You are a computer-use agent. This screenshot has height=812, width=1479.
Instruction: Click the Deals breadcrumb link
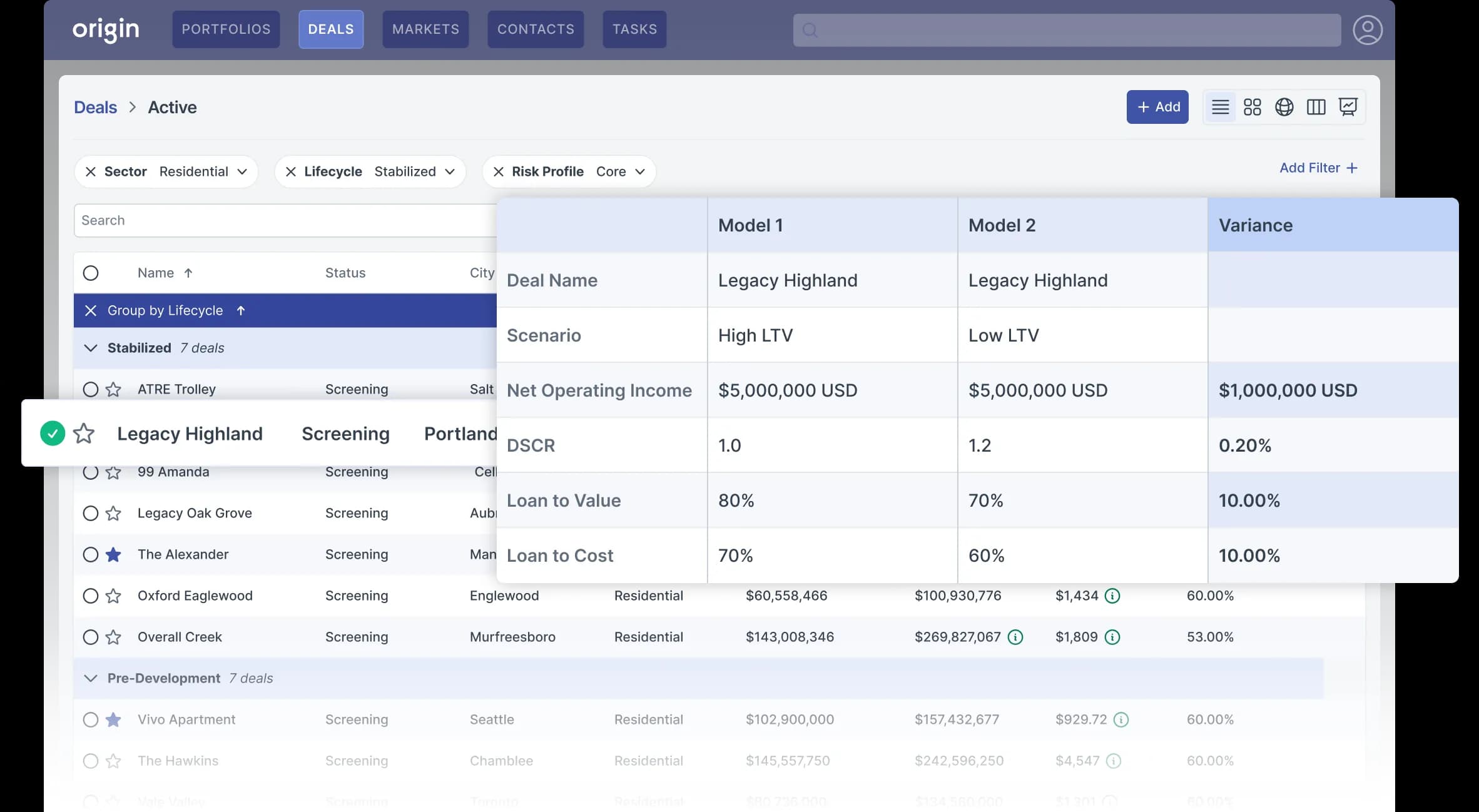(95, 108)
